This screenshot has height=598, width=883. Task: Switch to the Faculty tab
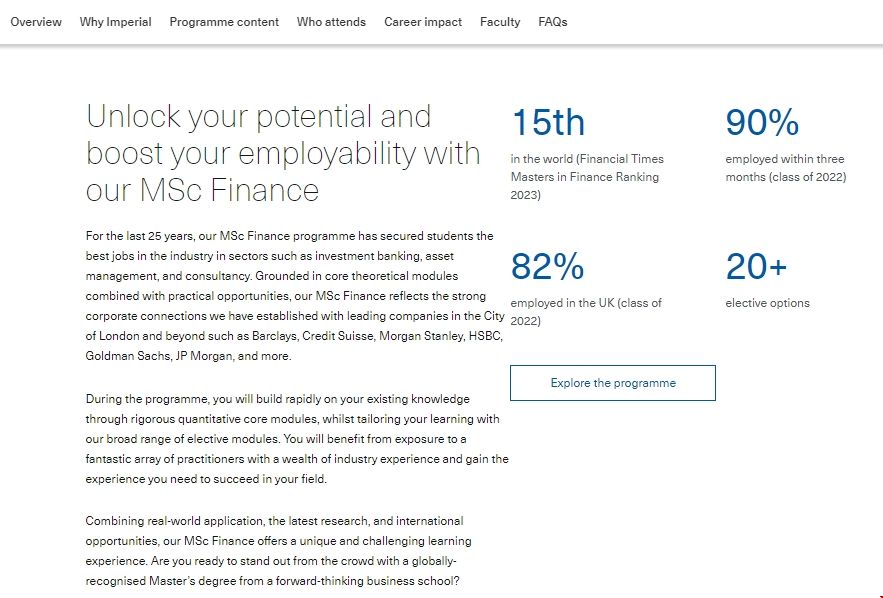(500, 22)
